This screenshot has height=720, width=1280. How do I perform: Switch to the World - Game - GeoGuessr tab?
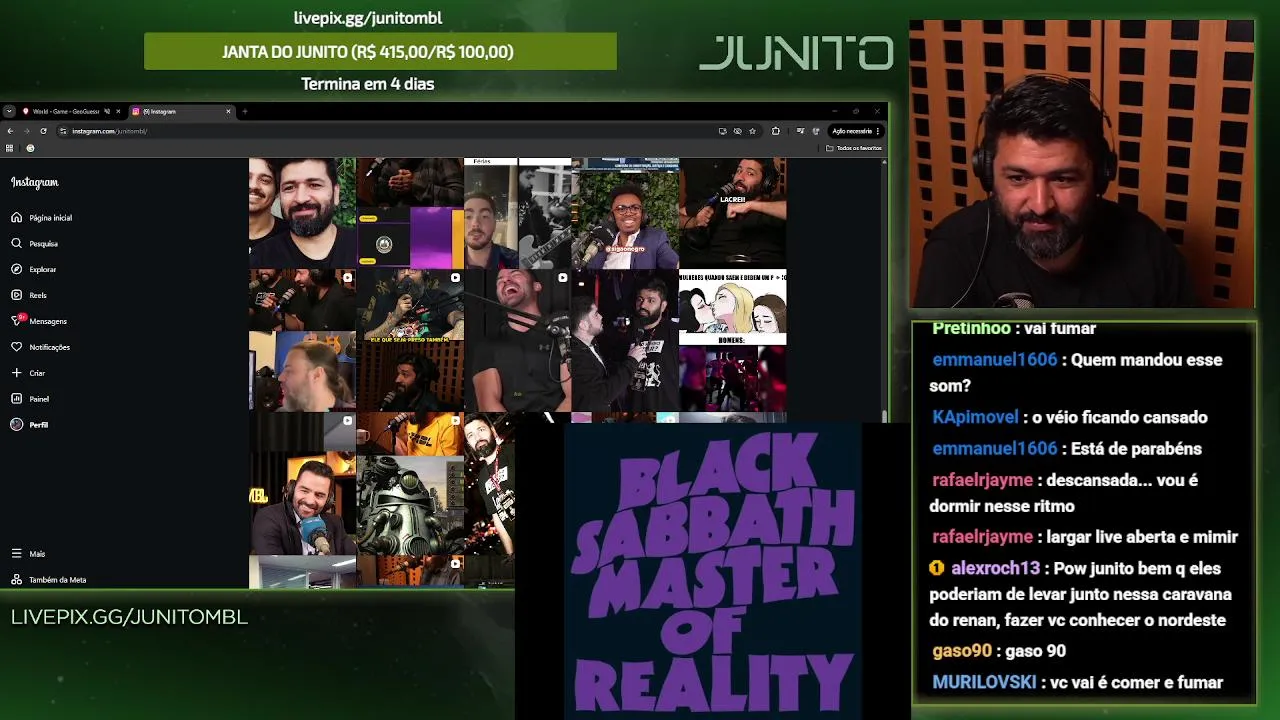(x=66, y=111)
